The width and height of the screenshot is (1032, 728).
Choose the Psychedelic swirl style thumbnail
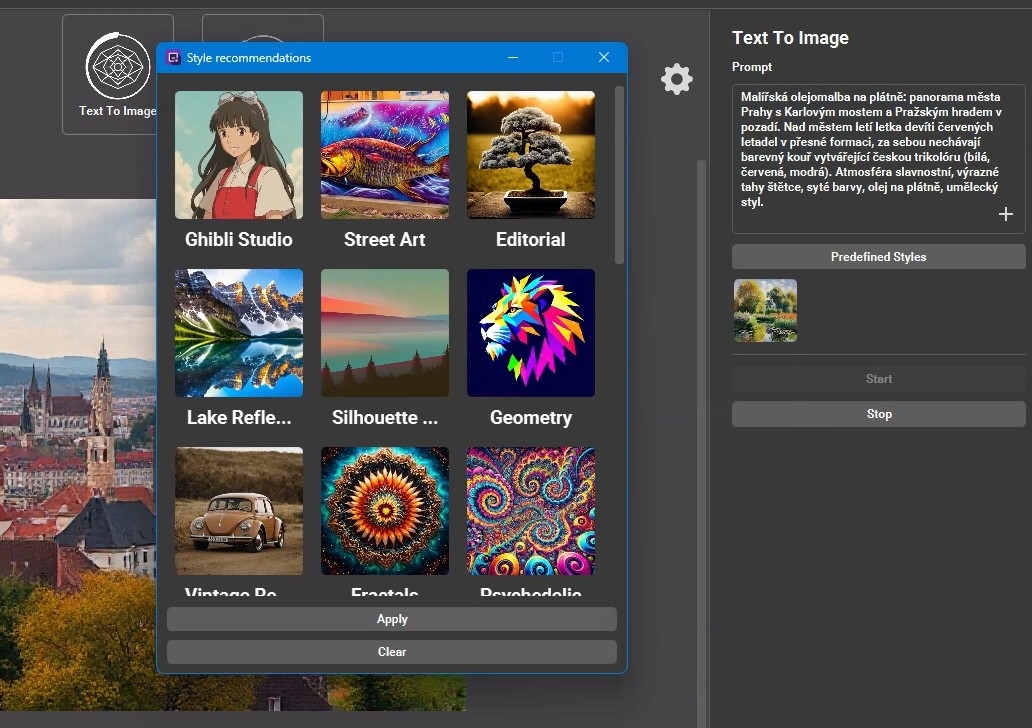click(x=531, y=511)
